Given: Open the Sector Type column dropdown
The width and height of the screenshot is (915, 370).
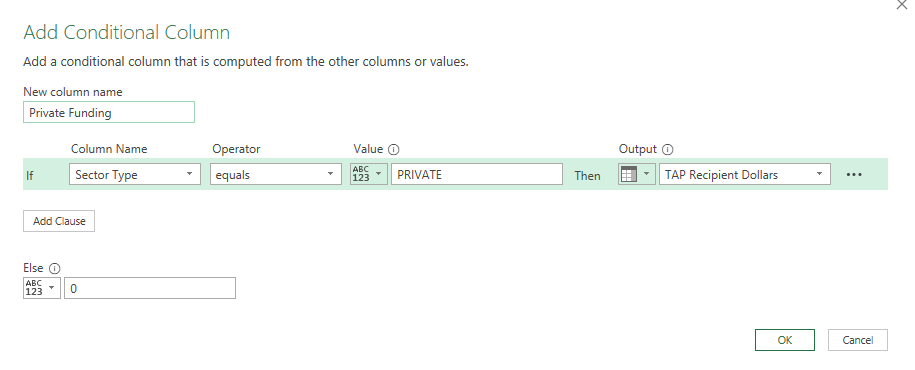Looking at the screenshot, I should (x=135, y=174).
